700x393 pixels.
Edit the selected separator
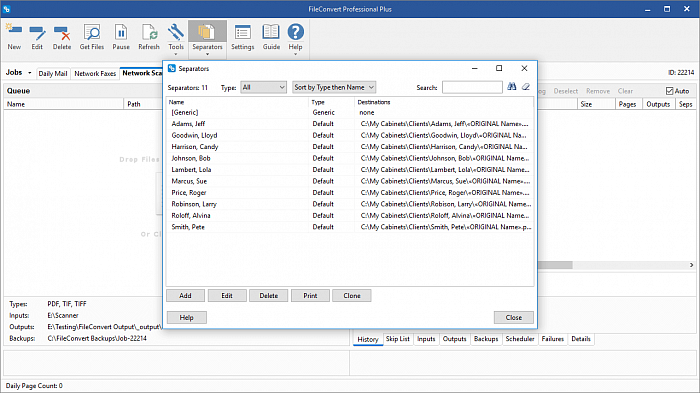click(227, 296)
